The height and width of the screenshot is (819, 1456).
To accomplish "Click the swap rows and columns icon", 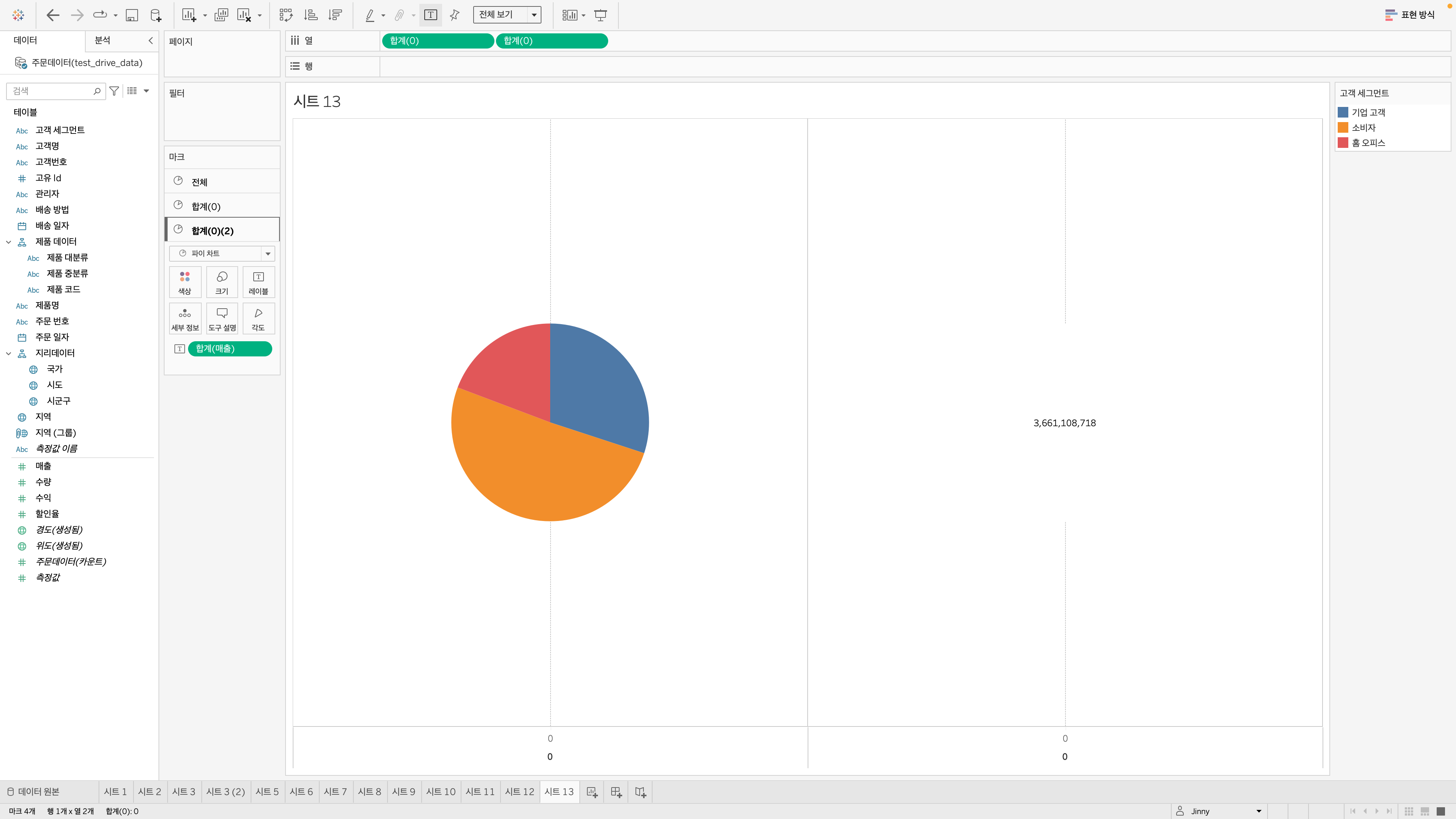I will point(286,15).
